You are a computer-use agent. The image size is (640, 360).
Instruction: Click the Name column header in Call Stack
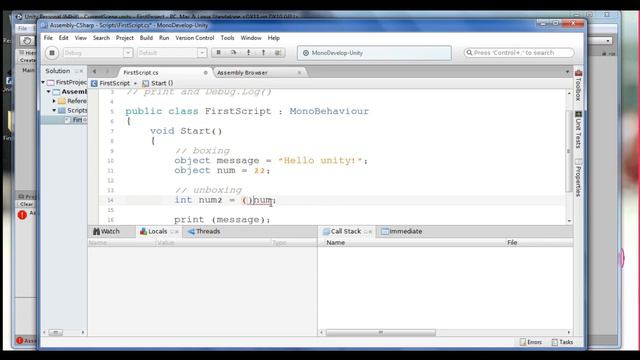coord(336,242)
